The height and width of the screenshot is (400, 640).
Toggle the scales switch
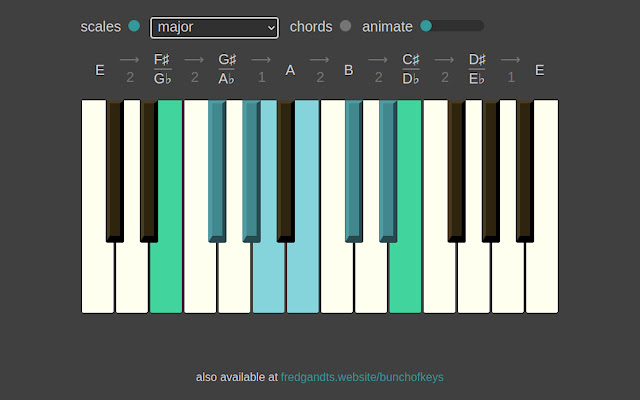coord(134,26)
